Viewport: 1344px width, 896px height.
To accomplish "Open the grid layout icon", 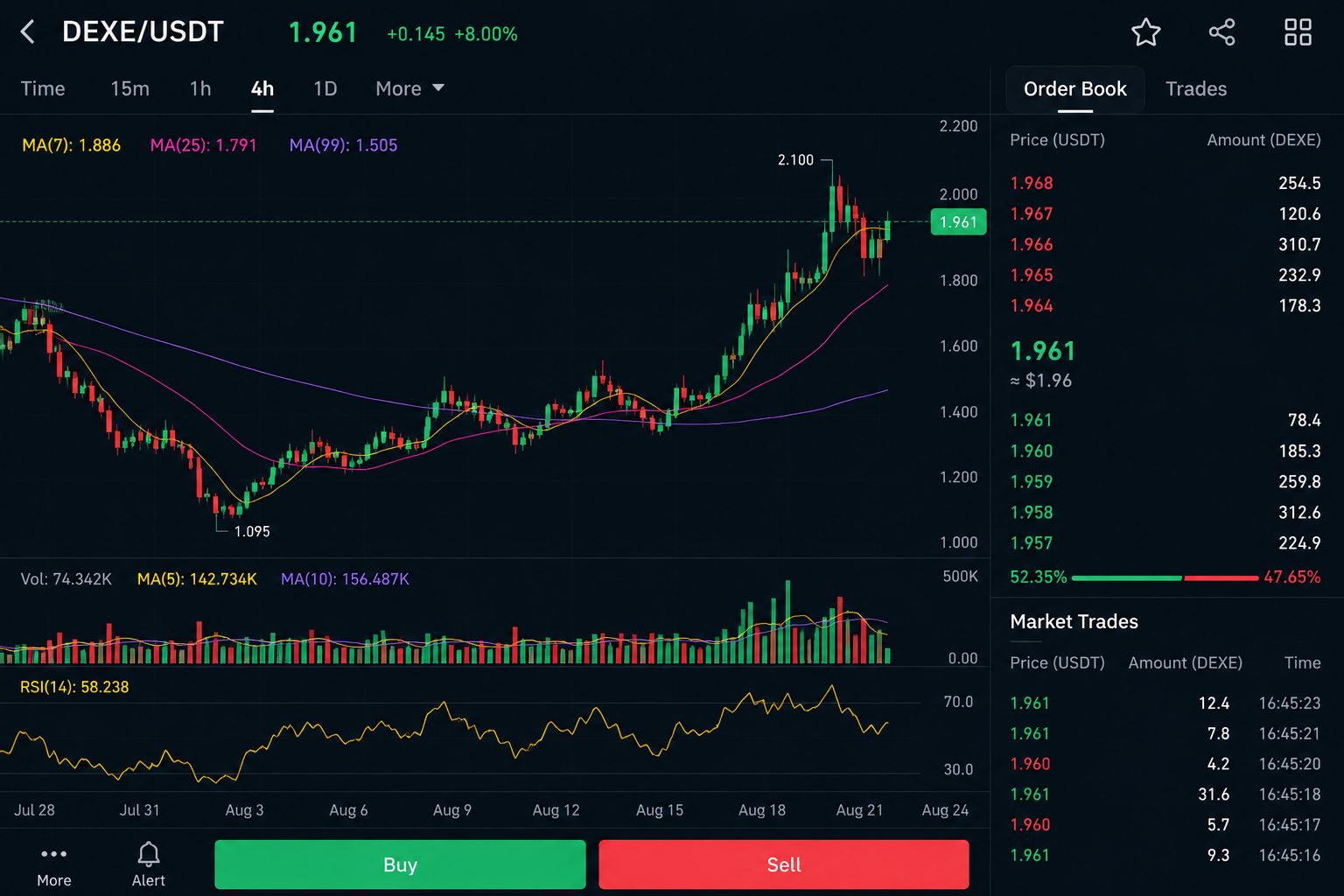I will tap(1298, 32).
